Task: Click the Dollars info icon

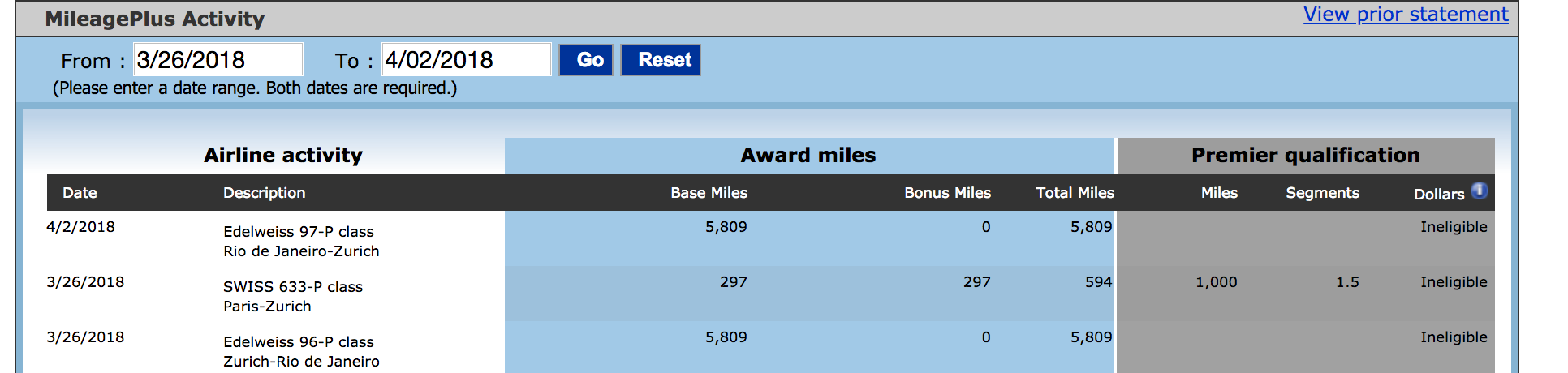Action: (1480, 191)
